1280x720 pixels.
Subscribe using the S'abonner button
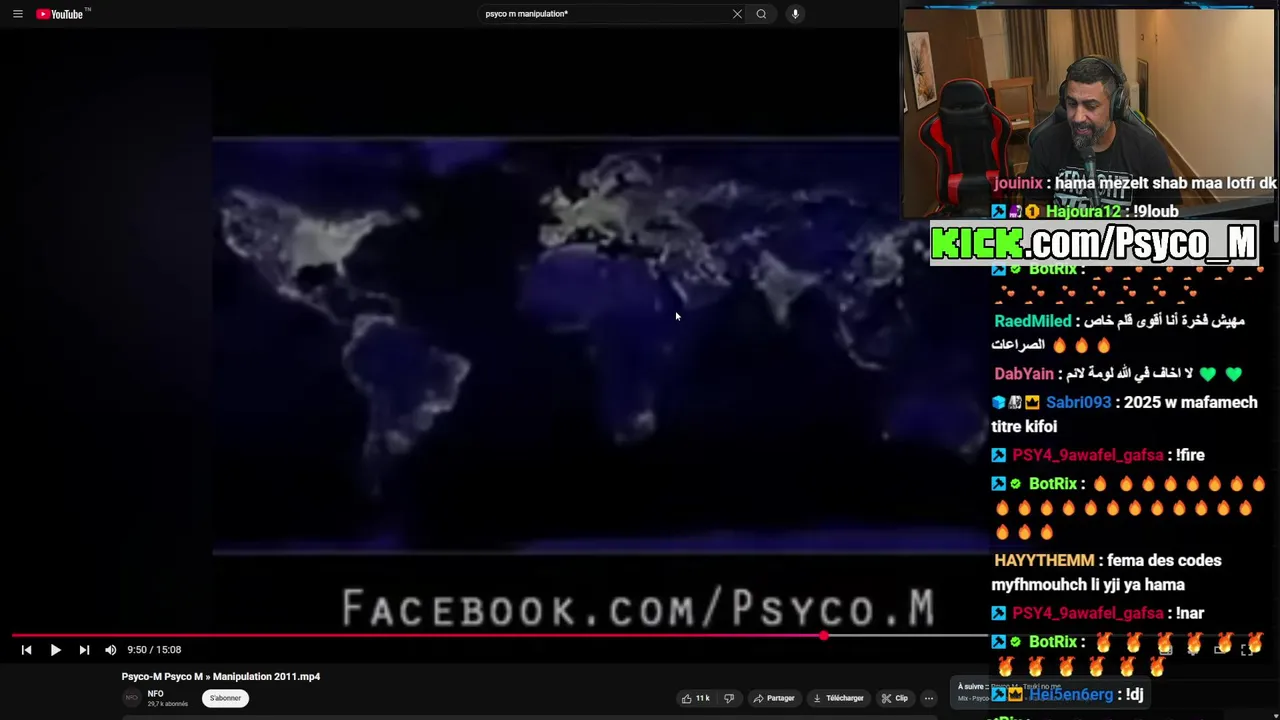coord(225,698)
